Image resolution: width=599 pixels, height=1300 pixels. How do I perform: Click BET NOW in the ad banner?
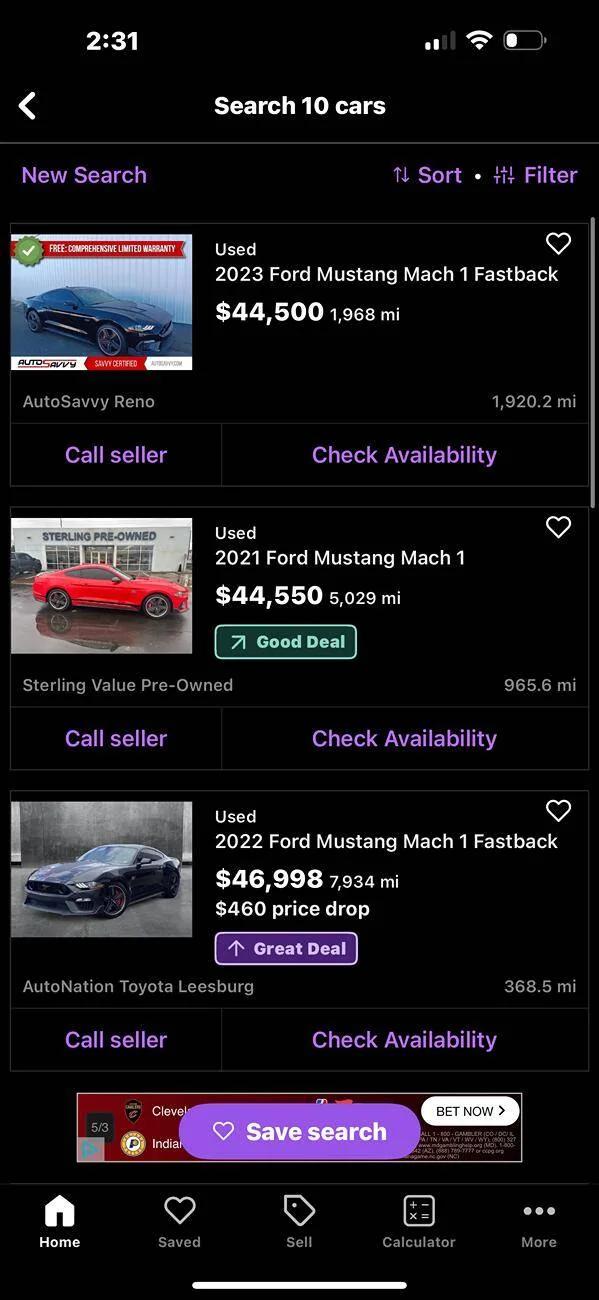[470, 1111]
